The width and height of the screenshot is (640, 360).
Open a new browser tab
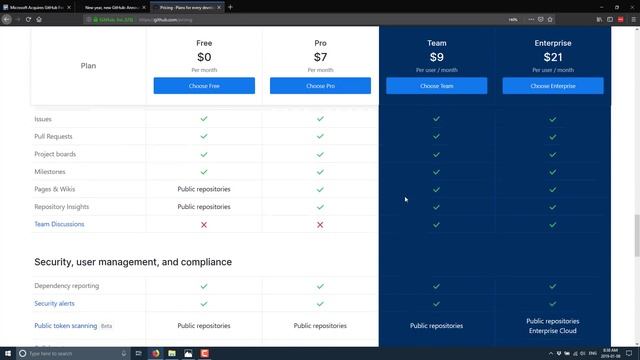point(230,7)
